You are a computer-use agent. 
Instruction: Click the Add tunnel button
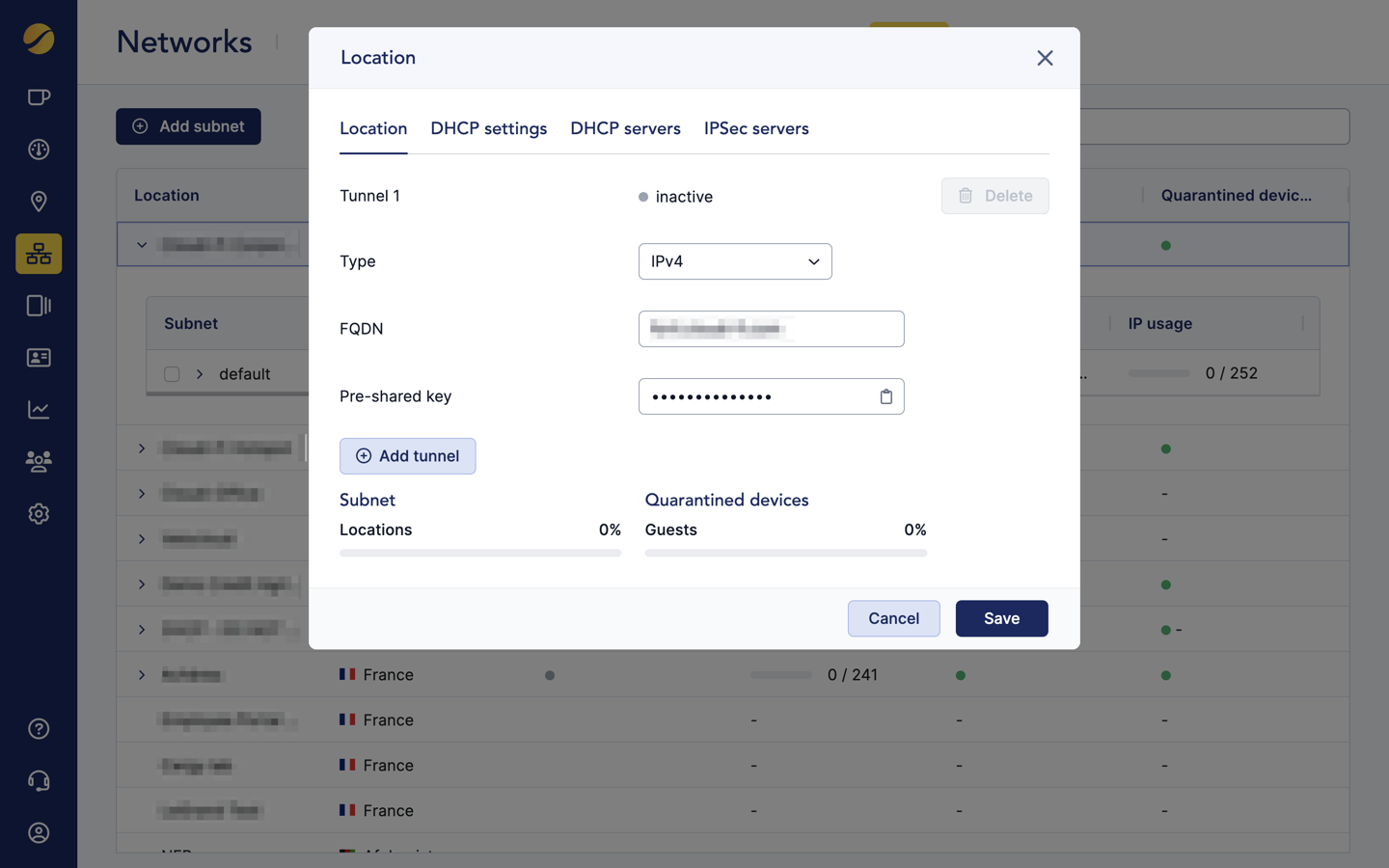tap(407, 456)
